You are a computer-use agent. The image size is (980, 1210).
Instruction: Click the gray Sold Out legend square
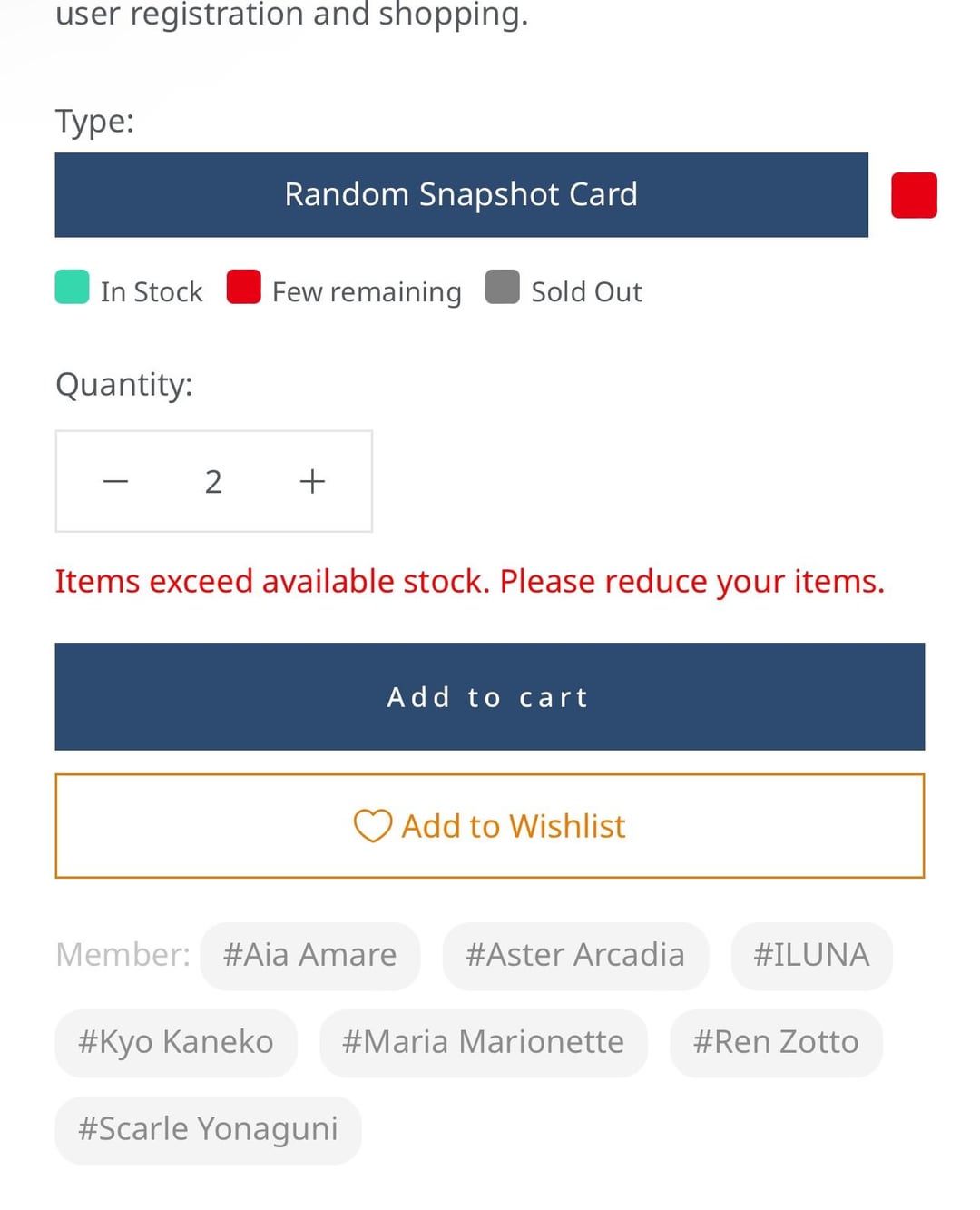[502, 287]
